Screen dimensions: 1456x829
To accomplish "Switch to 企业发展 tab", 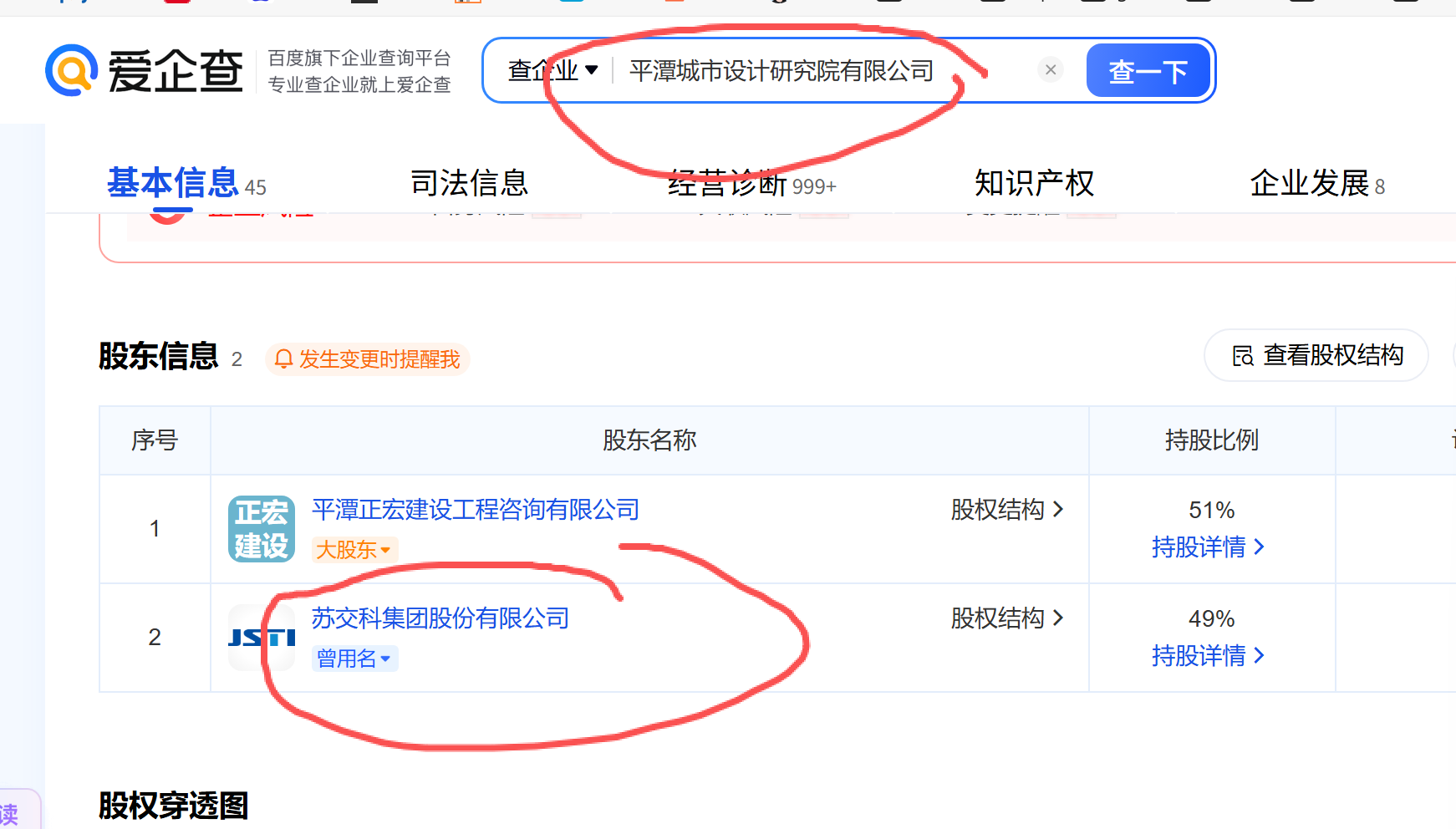I will (x=1317, y=183).
